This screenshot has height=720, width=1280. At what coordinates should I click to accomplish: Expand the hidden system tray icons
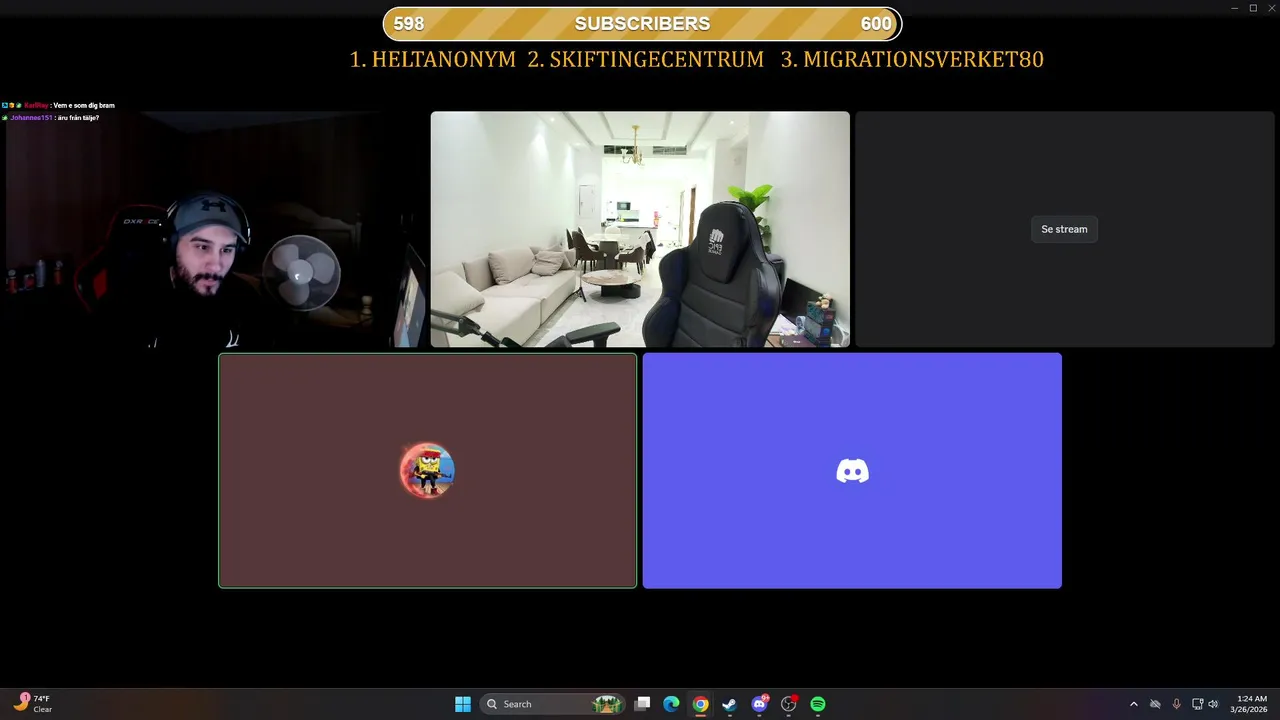coord(1133,704)
